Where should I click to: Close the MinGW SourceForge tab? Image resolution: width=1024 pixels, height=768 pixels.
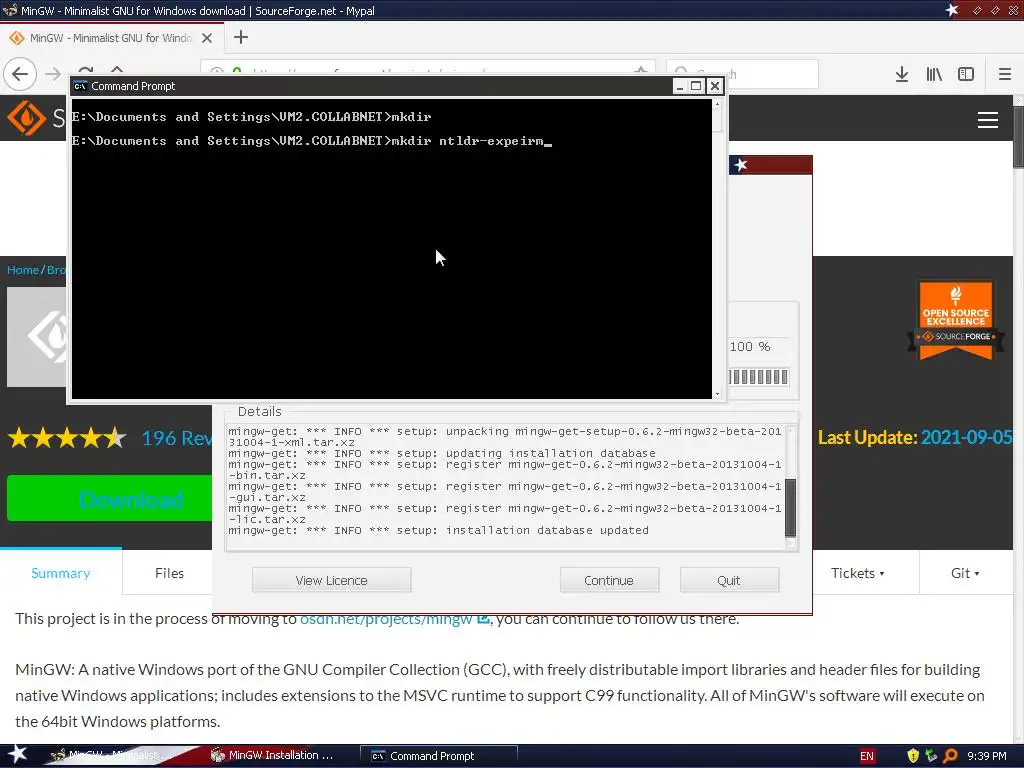207,38
